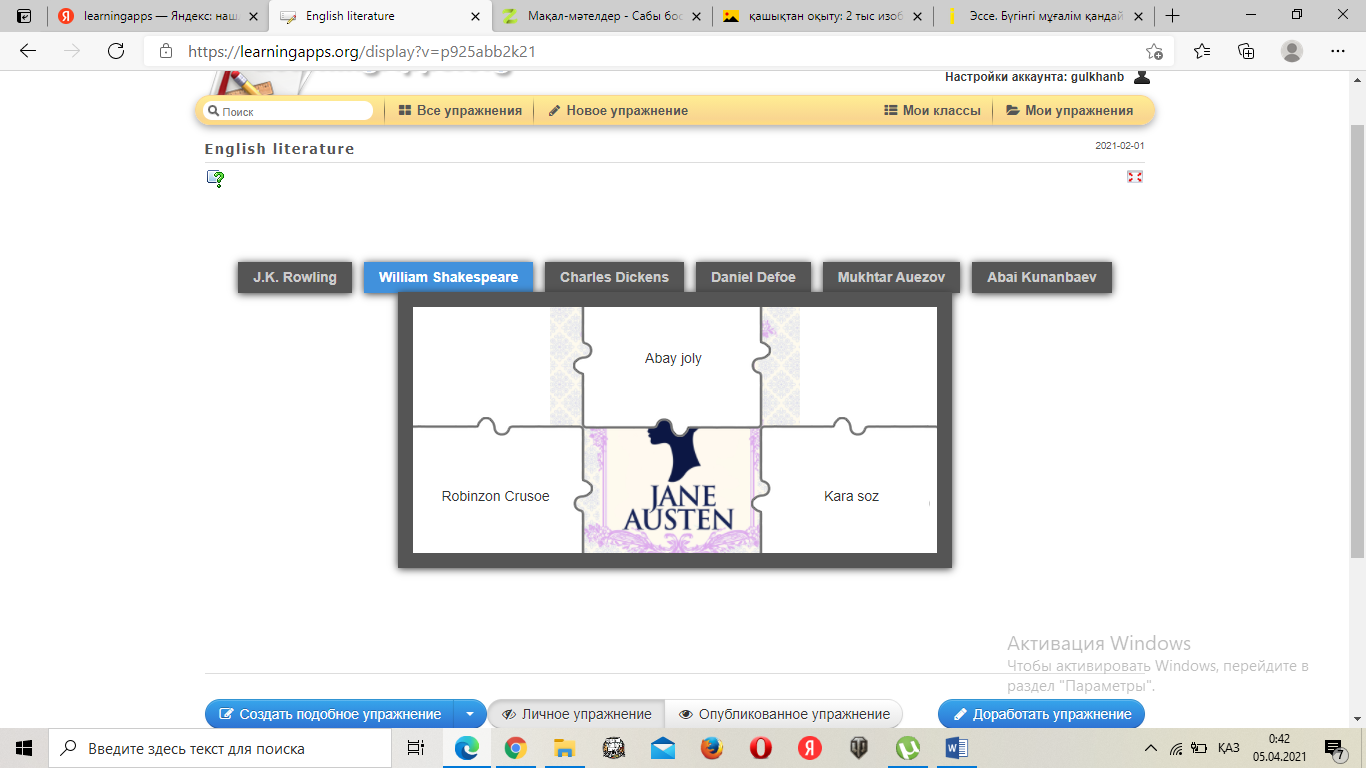
Task: Click the browser Back arrow
Action: tap(28, 51)
